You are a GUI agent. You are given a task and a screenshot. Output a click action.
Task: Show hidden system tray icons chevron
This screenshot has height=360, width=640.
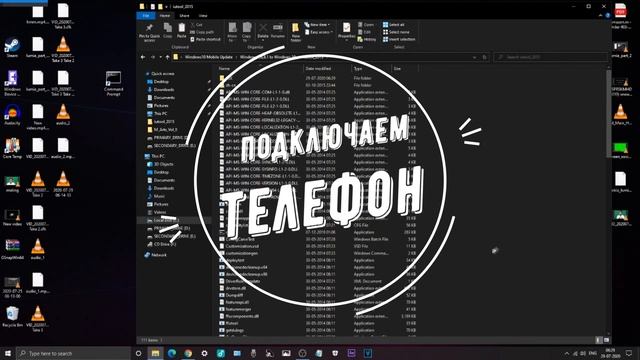click(567, 353)
